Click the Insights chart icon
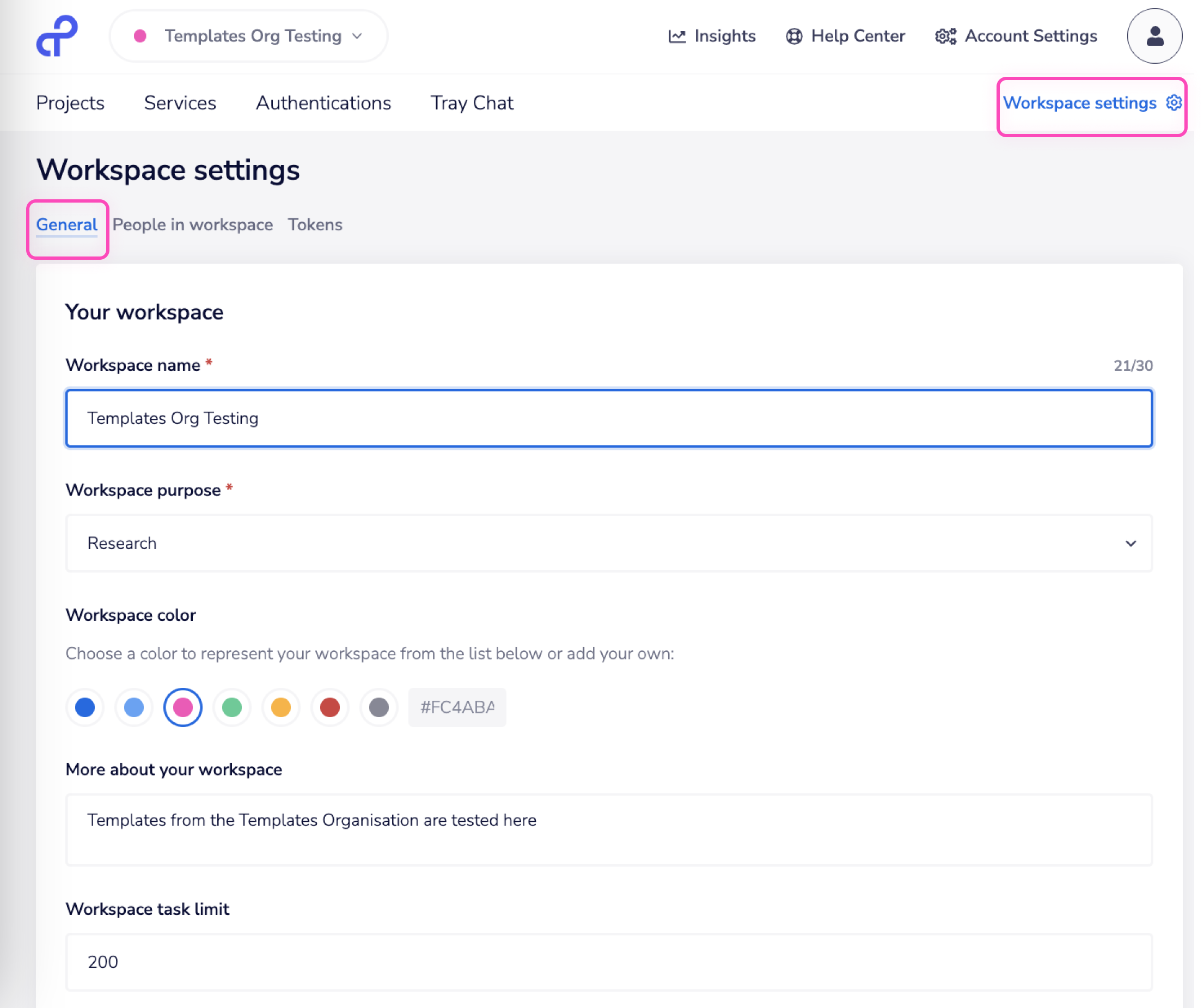Screen dimensions: 1204x1008 coord(676,36)
